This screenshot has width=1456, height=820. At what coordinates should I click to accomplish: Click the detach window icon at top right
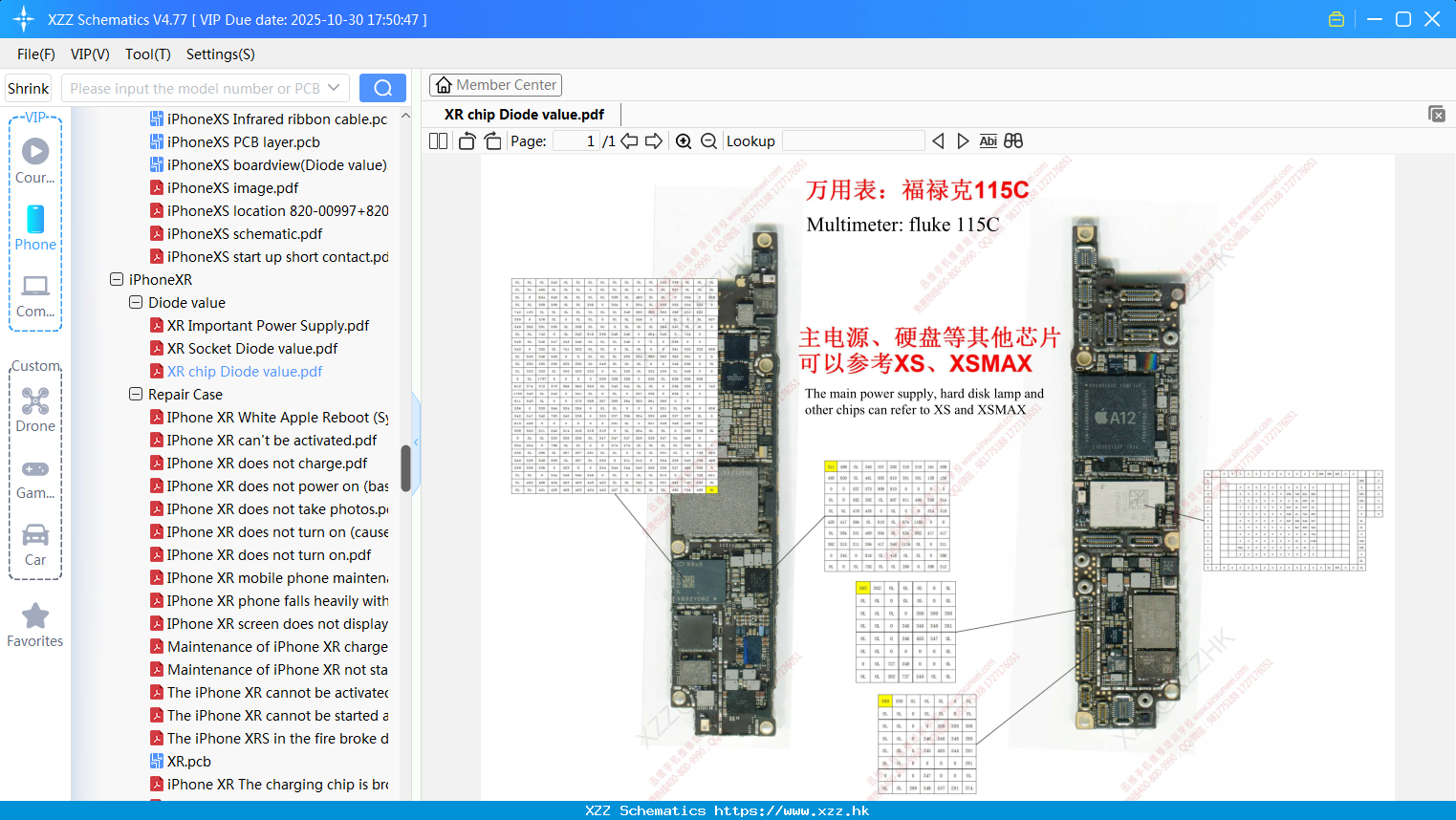click(1437, 114)
